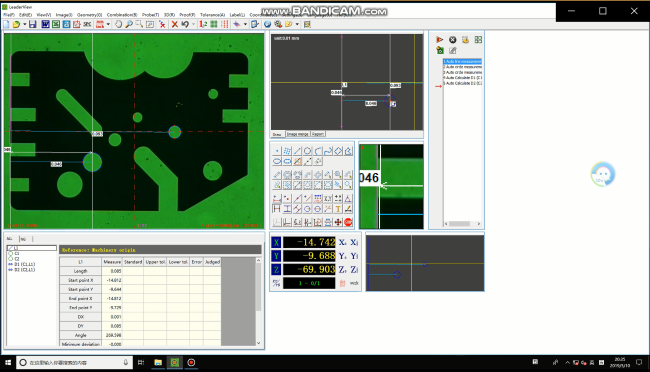650x372 pixels.
Task: Click the red STOP button icon
Action: coord(348,222)
